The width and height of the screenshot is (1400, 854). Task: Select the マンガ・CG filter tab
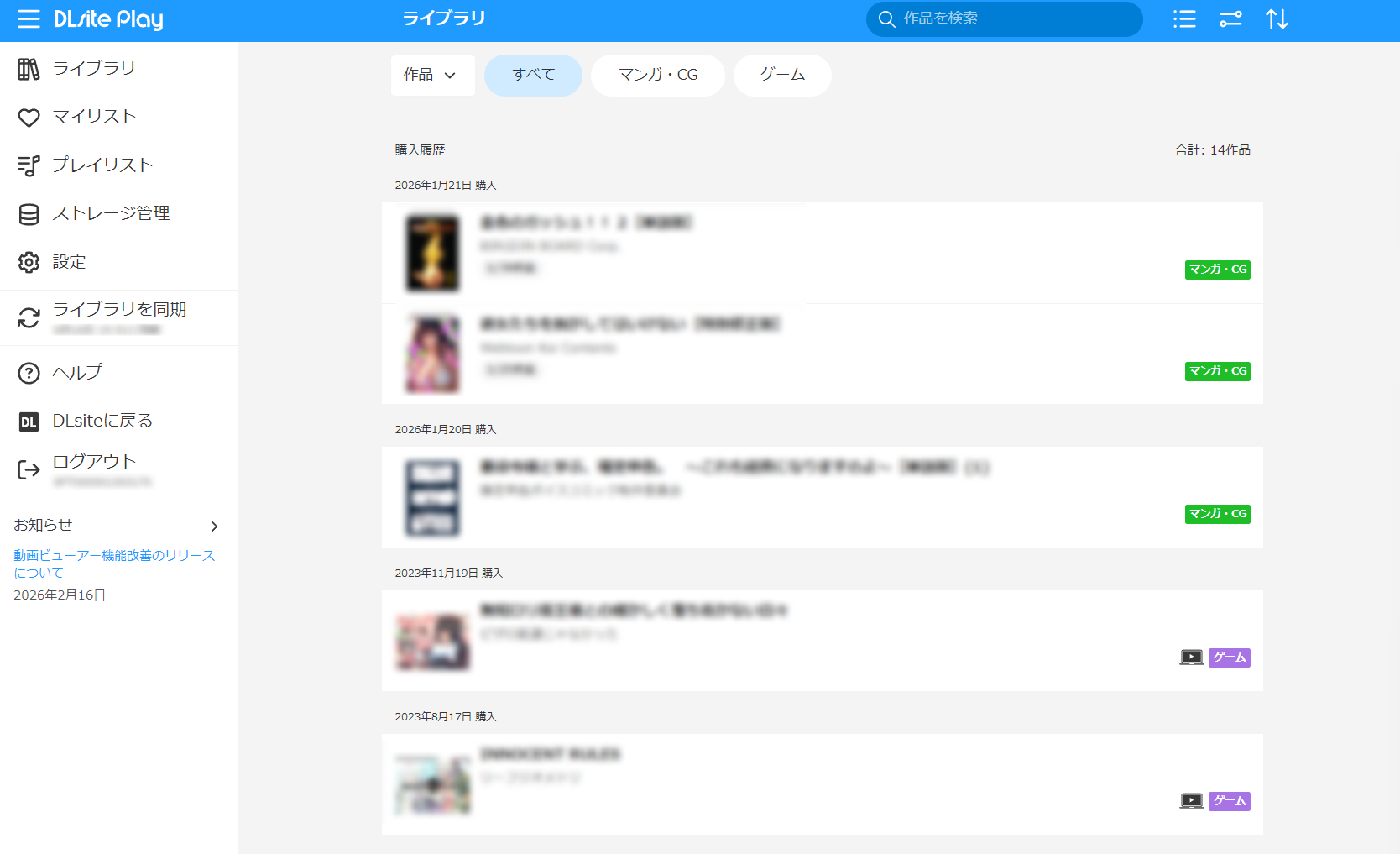[658, 76]
